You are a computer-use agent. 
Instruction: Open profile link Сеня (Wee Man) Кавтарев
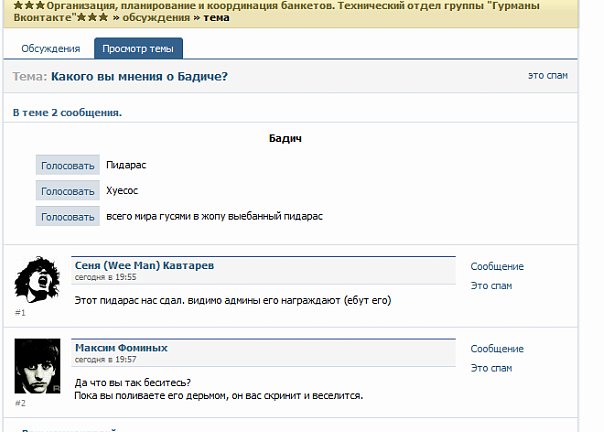[x=144, y=266]
